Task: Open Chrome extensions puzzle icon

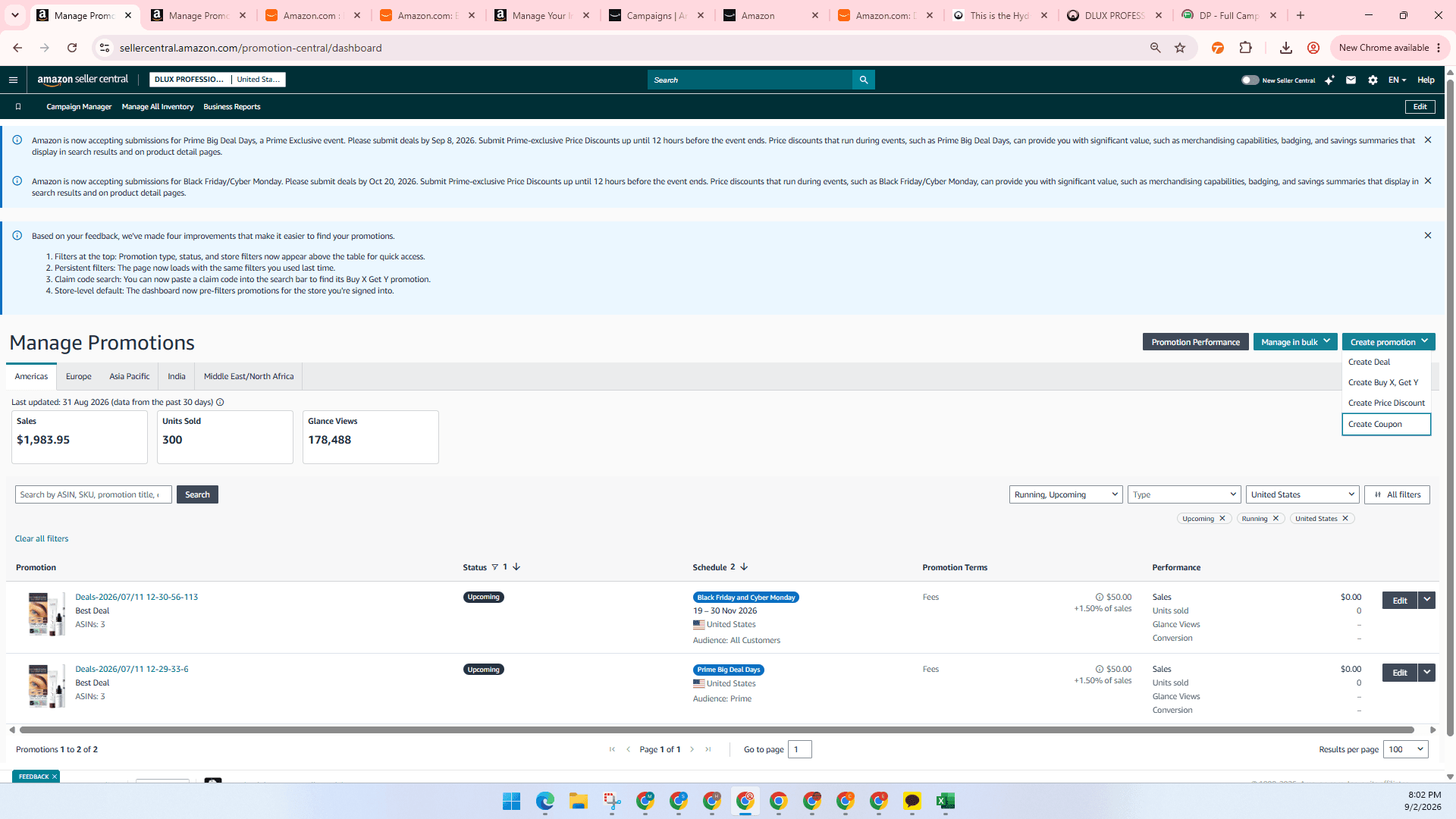Action: click(x=1246, y=48)
